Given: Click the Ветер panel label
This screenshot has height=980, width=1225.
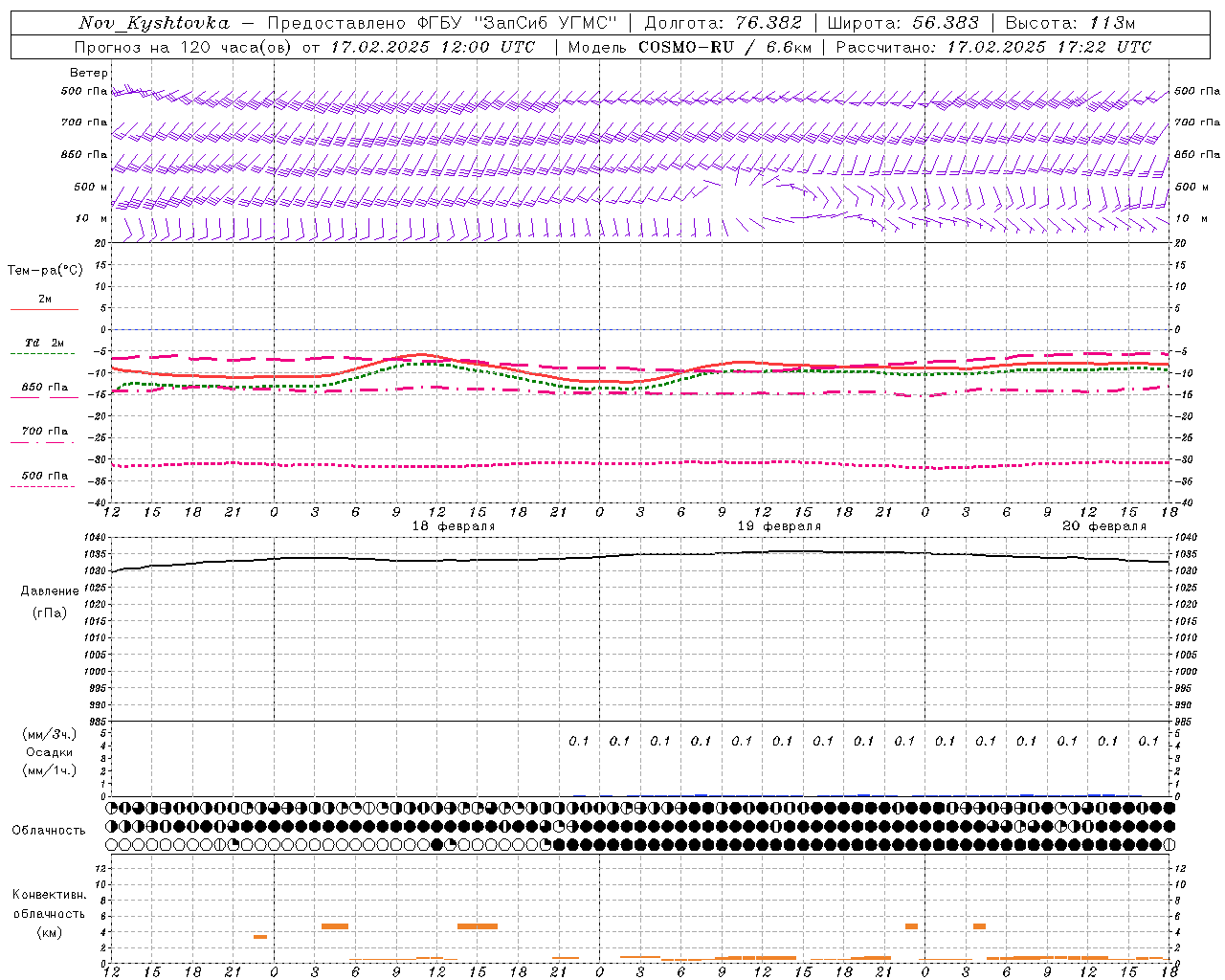Looking at the screenshot, I should click(88, 73).
